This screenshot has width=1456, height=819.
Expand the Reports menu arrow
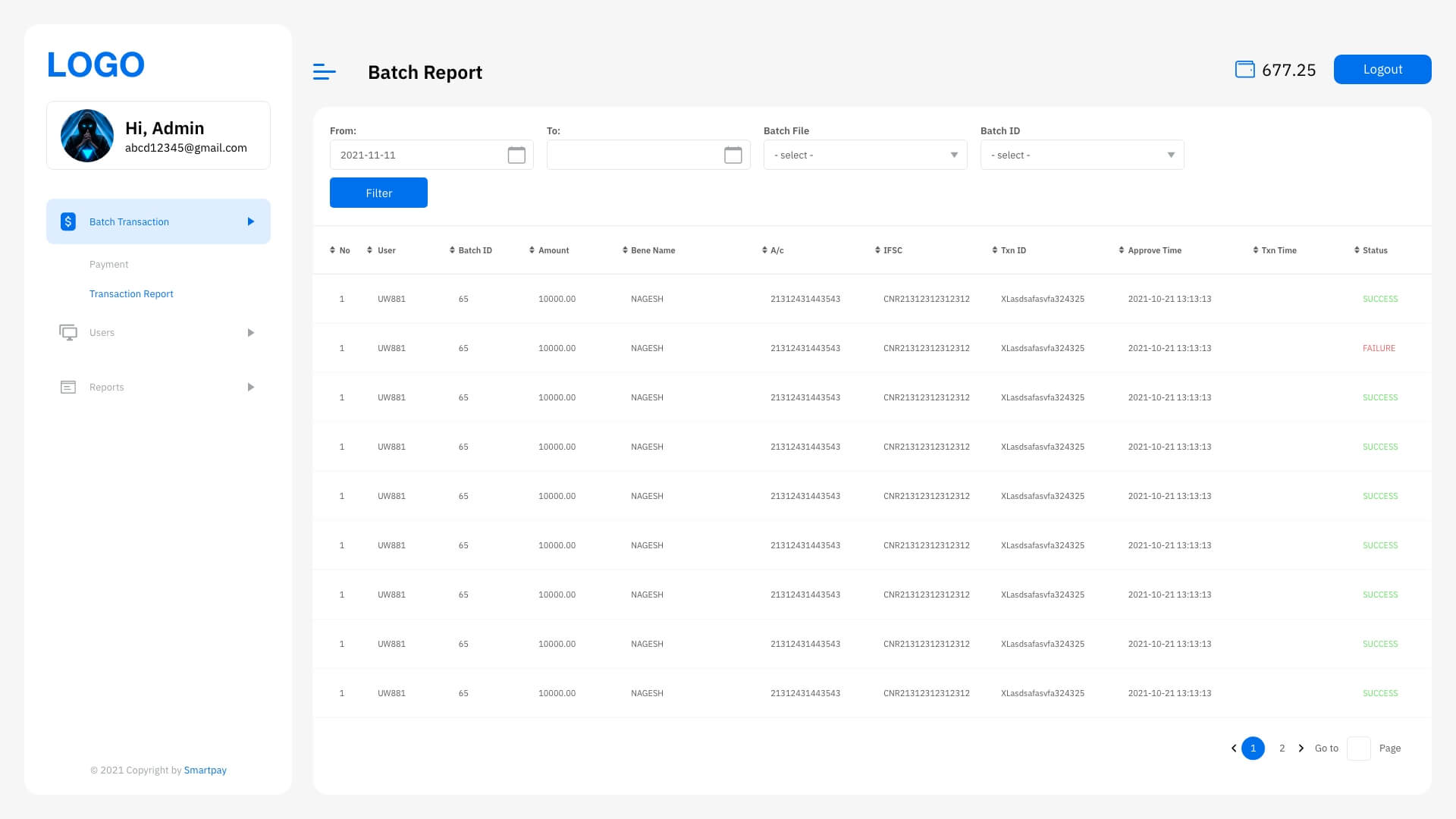coord(251,388)
